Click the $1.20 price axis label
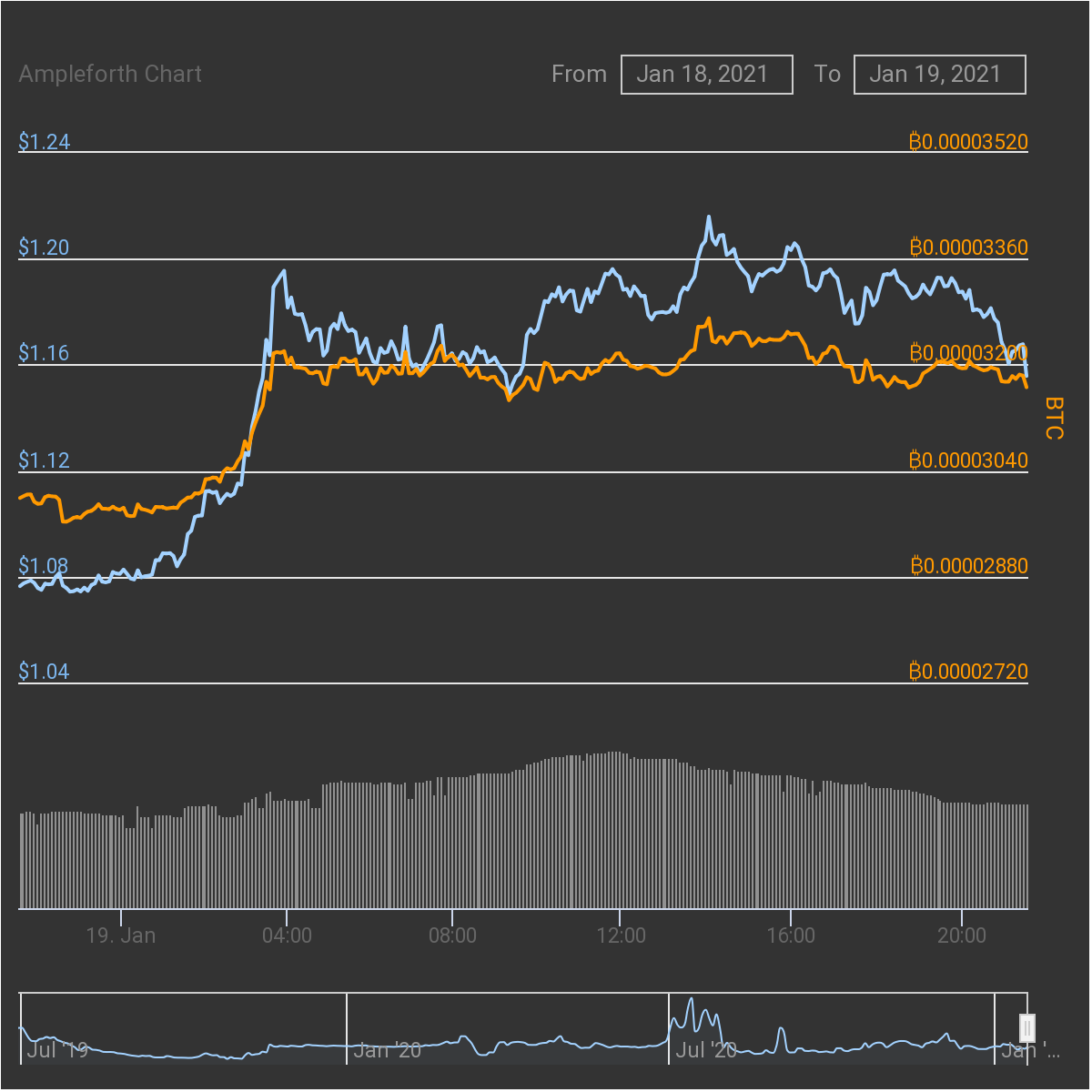Image resolution: width=1092 pixels, height=1092 pixels. click(x=45, y=248)
